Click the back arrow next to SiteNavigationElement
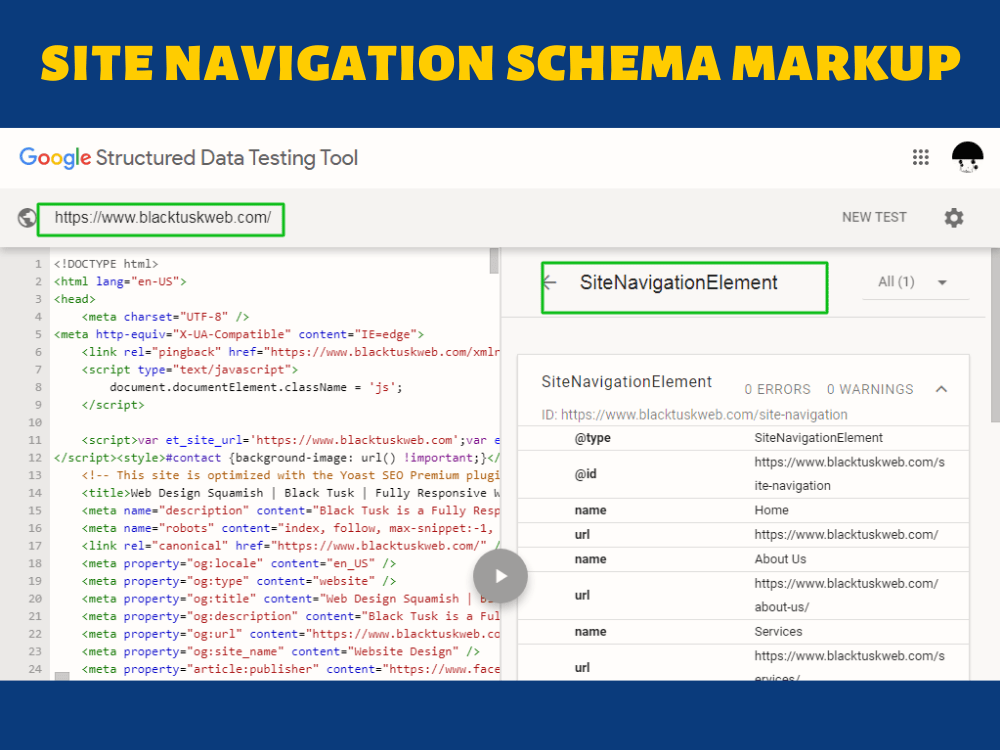Screen dimensions: 1000x750 click(x=550, y=283)
